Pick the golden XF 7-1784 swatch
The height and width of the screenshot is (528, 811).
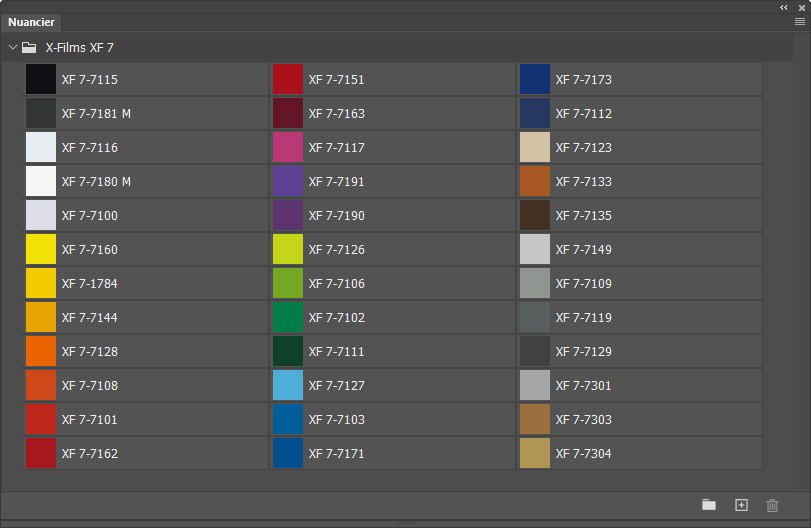(41, 283)
